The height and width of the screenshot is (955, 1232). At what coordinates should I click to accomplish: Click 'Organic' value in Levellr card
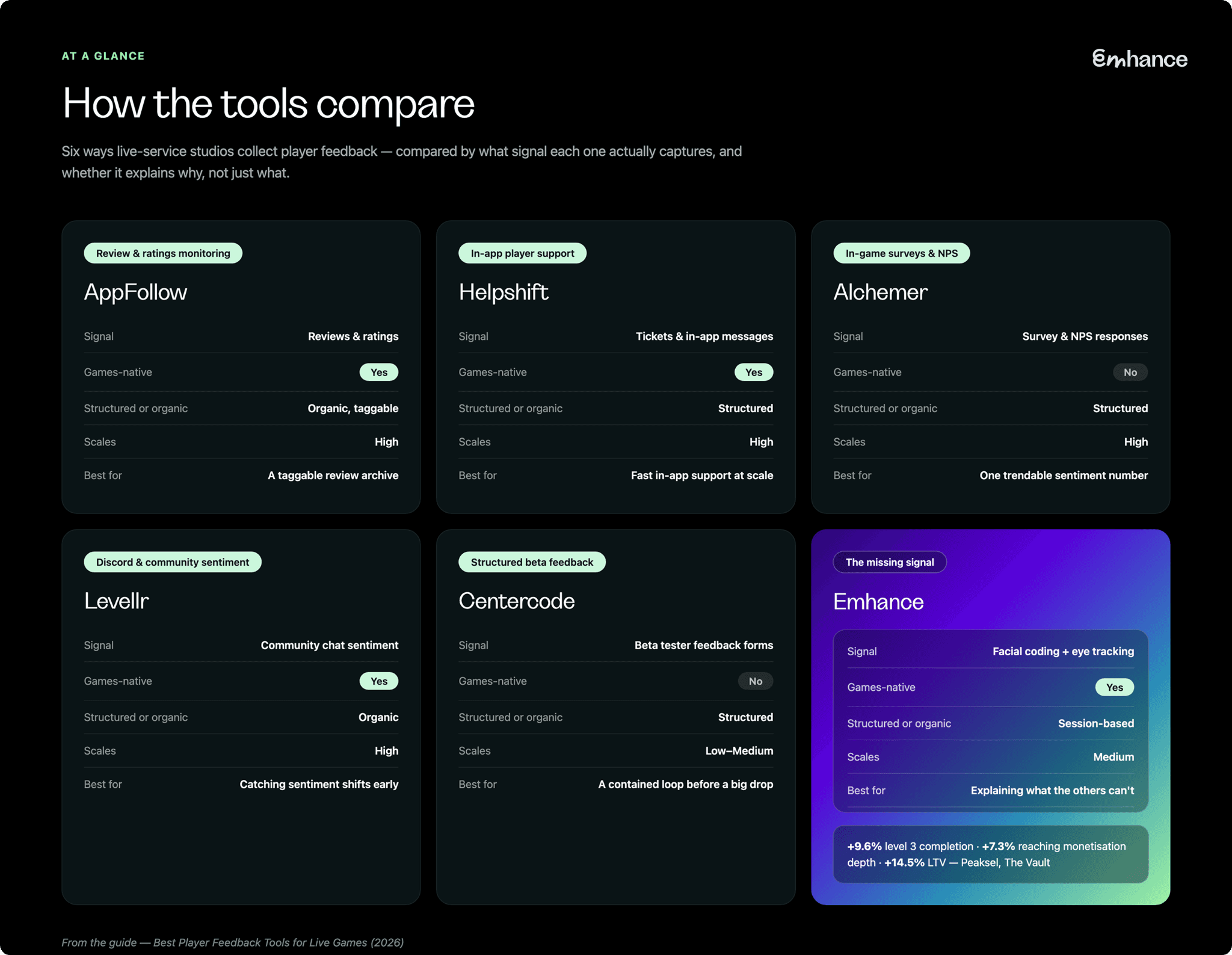tap(378, 717)
